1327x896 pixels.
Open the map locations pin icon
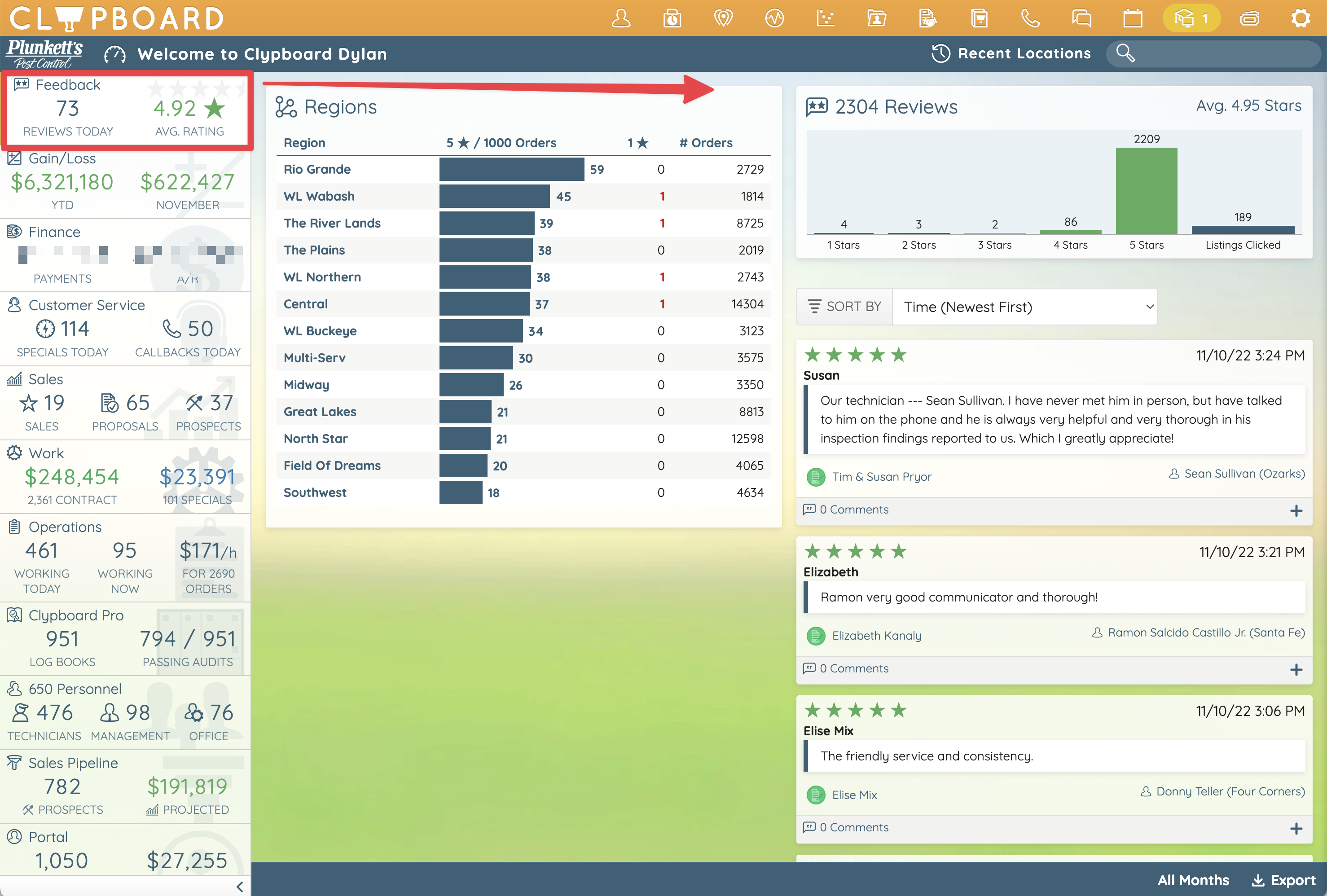pos(723,18)
